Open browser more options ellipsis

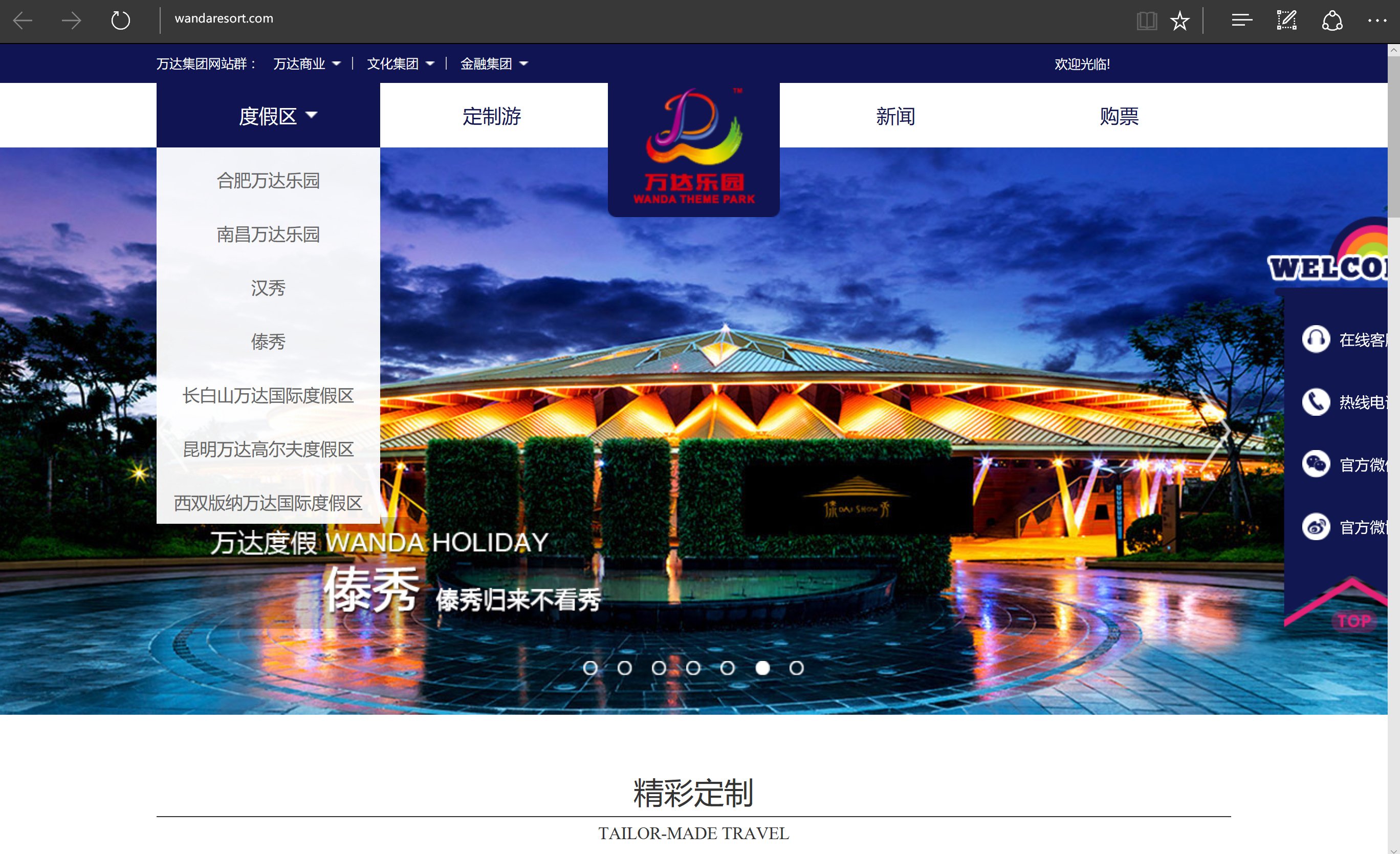tap(1377, 20)
